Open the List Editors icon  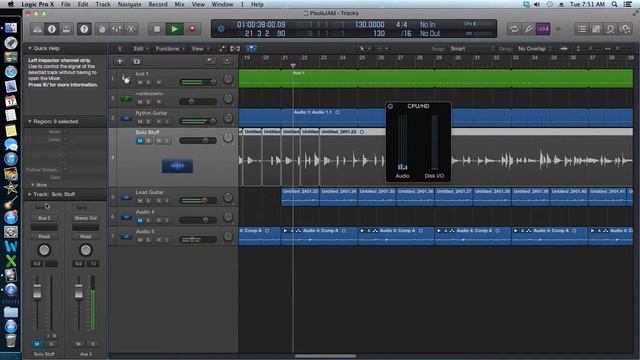point(582,29)
